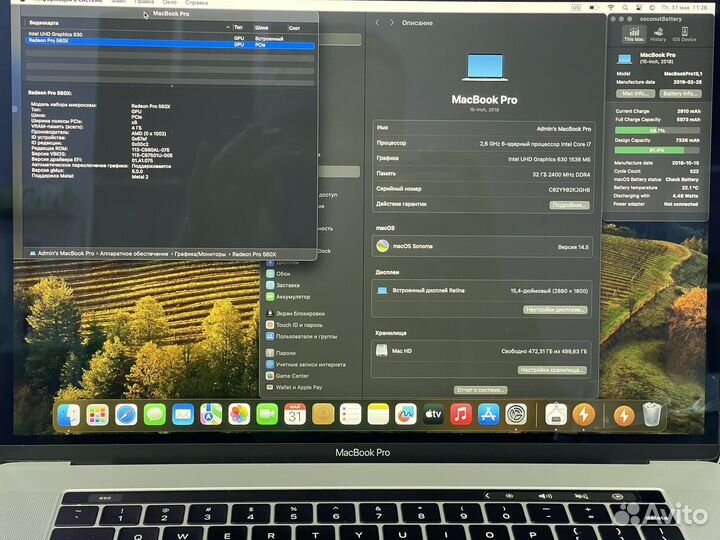Open the Notes app in the Dock
This screenshot has width=720, height=540.
pyautogui.click(x=378, y=415)
